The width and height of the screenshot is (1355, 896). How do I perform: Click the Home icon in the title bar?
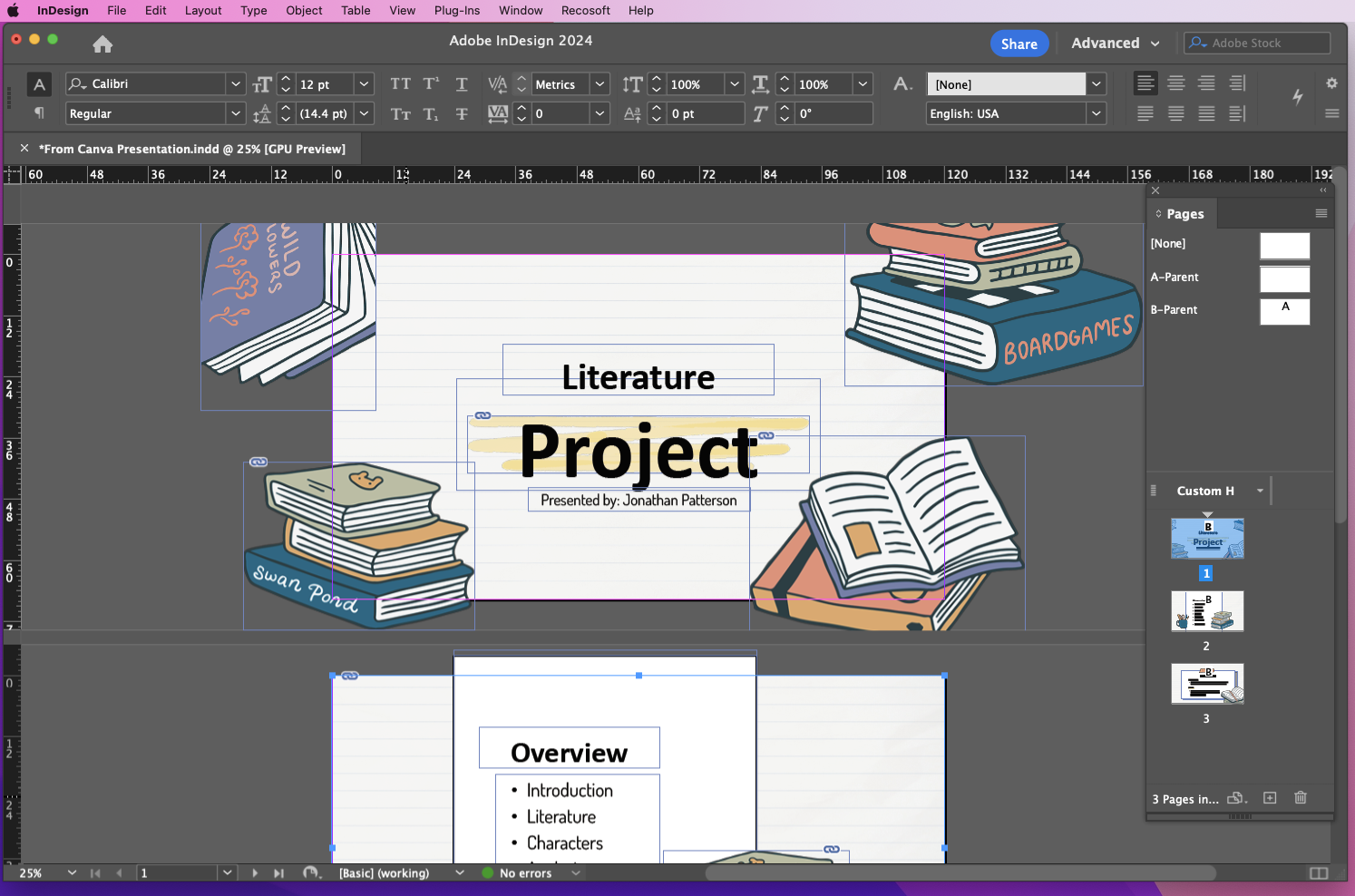click(x=102, y=44)
